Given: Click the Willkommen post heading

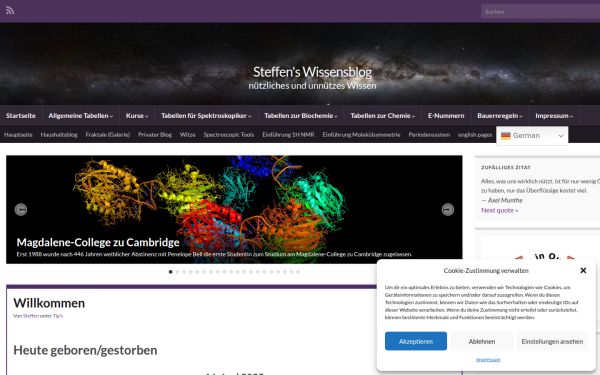Looking at the screenshot, I should (49, 303).
